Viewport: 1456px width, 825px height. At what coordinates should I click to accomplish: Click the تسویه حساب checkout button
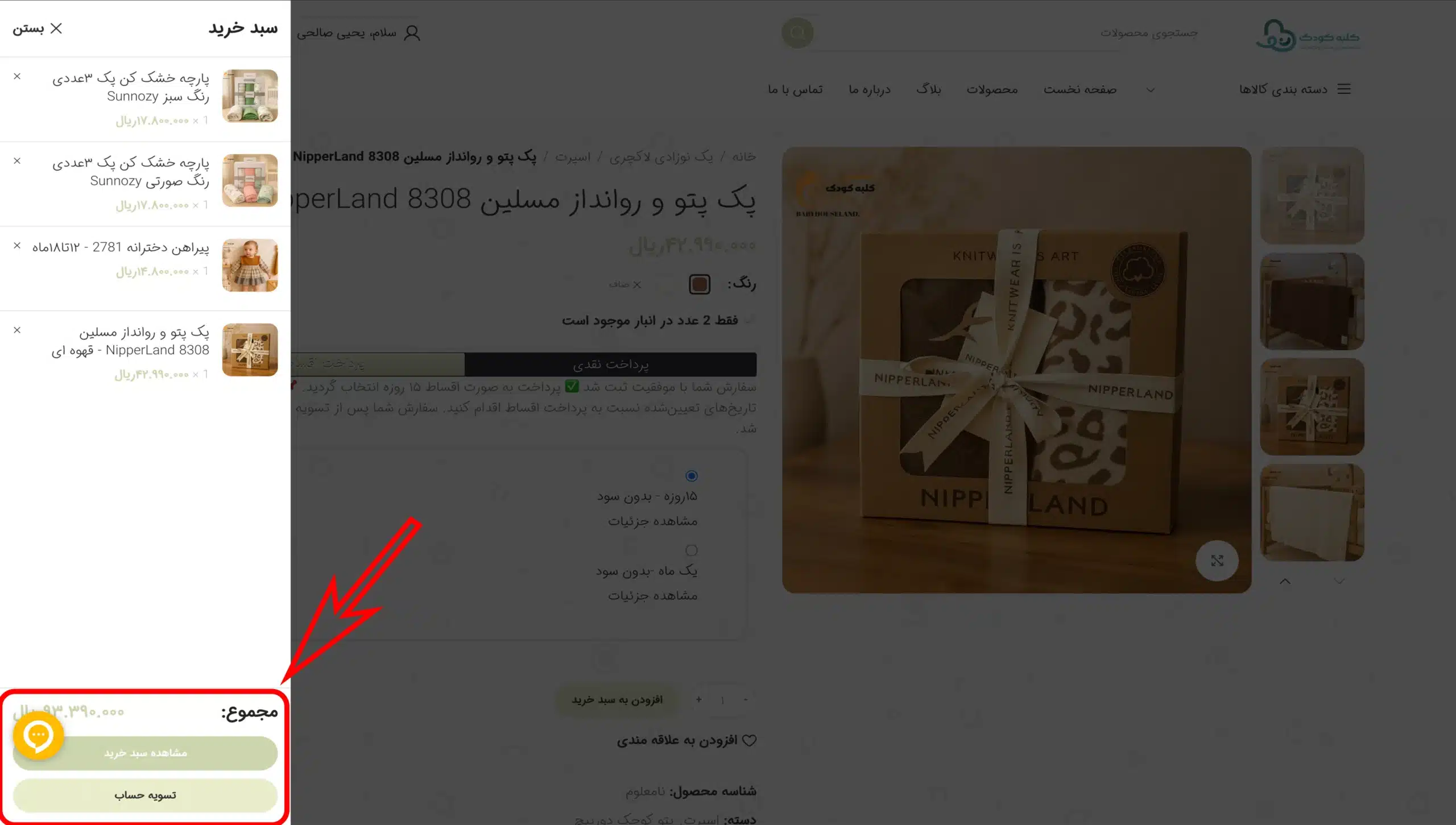click(x=145, y=795)
